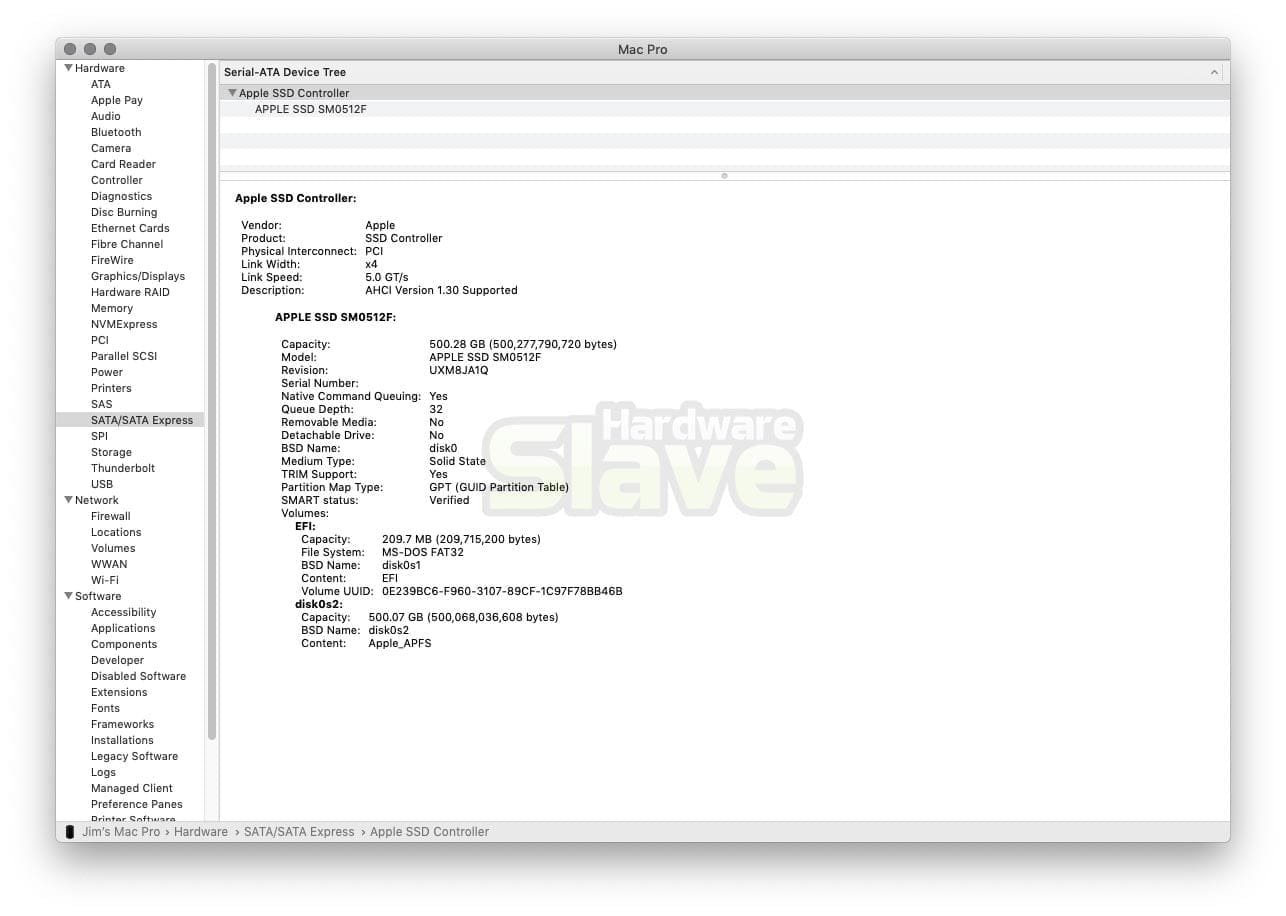Viewport: 1286px width, 916px height.
Task: Select Disabled Software in the sidebar
Action: click(138, 676)
